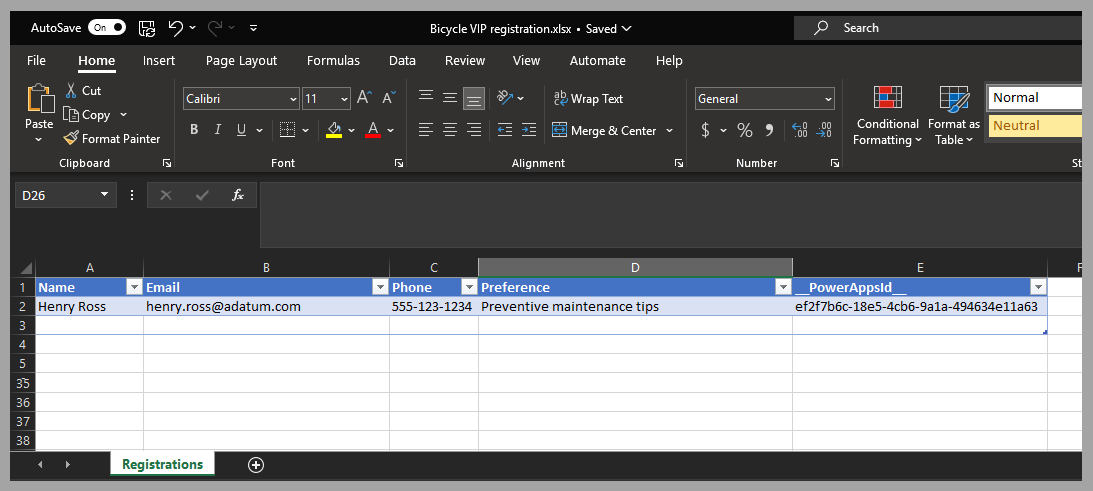Image resolution: width=1093 pixels, height=491 pixels.
Task: Open the File tab
Action: [36, 61]
